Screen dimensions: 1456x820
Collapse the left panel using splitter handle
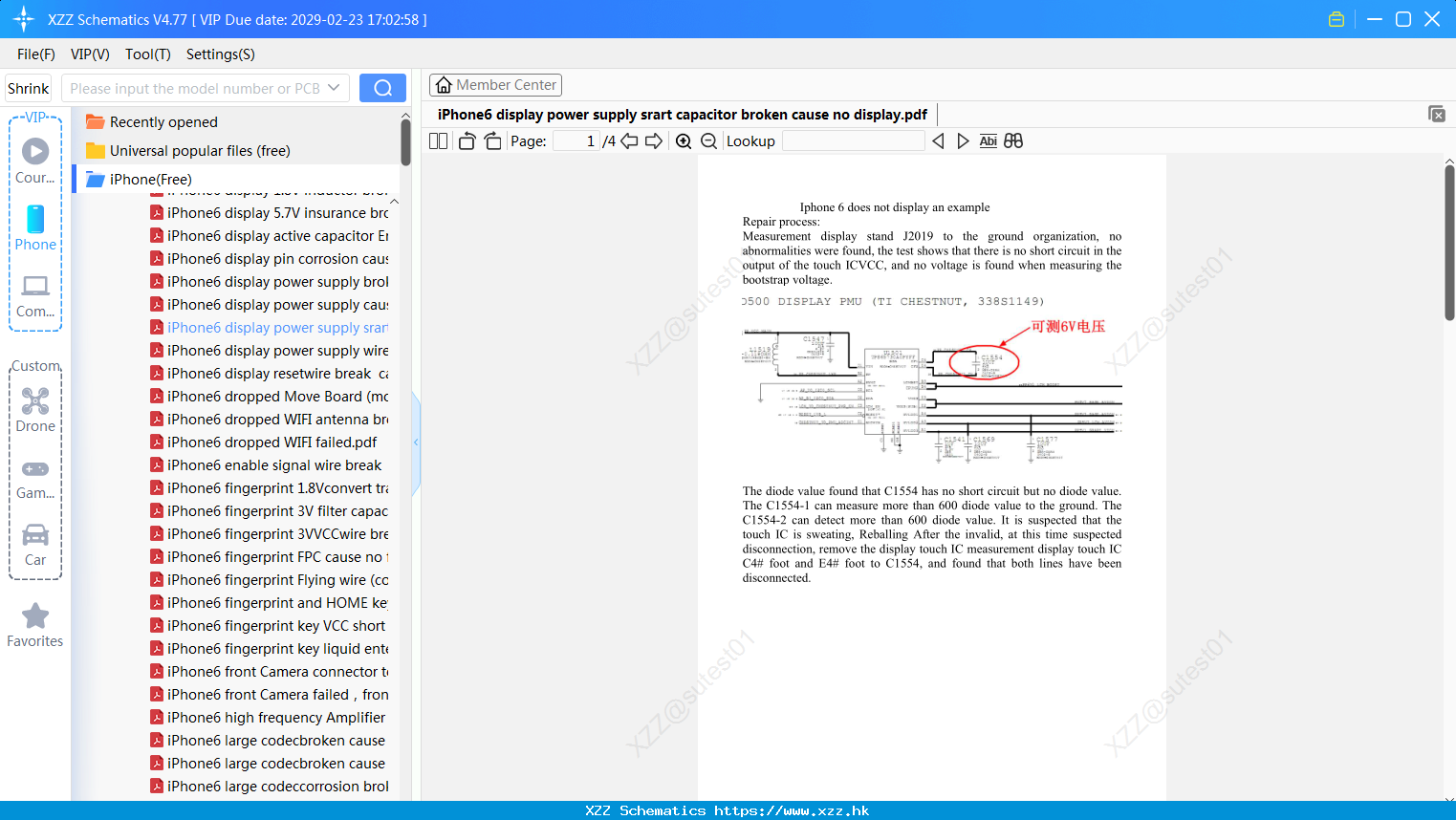[x=416, y=442]
